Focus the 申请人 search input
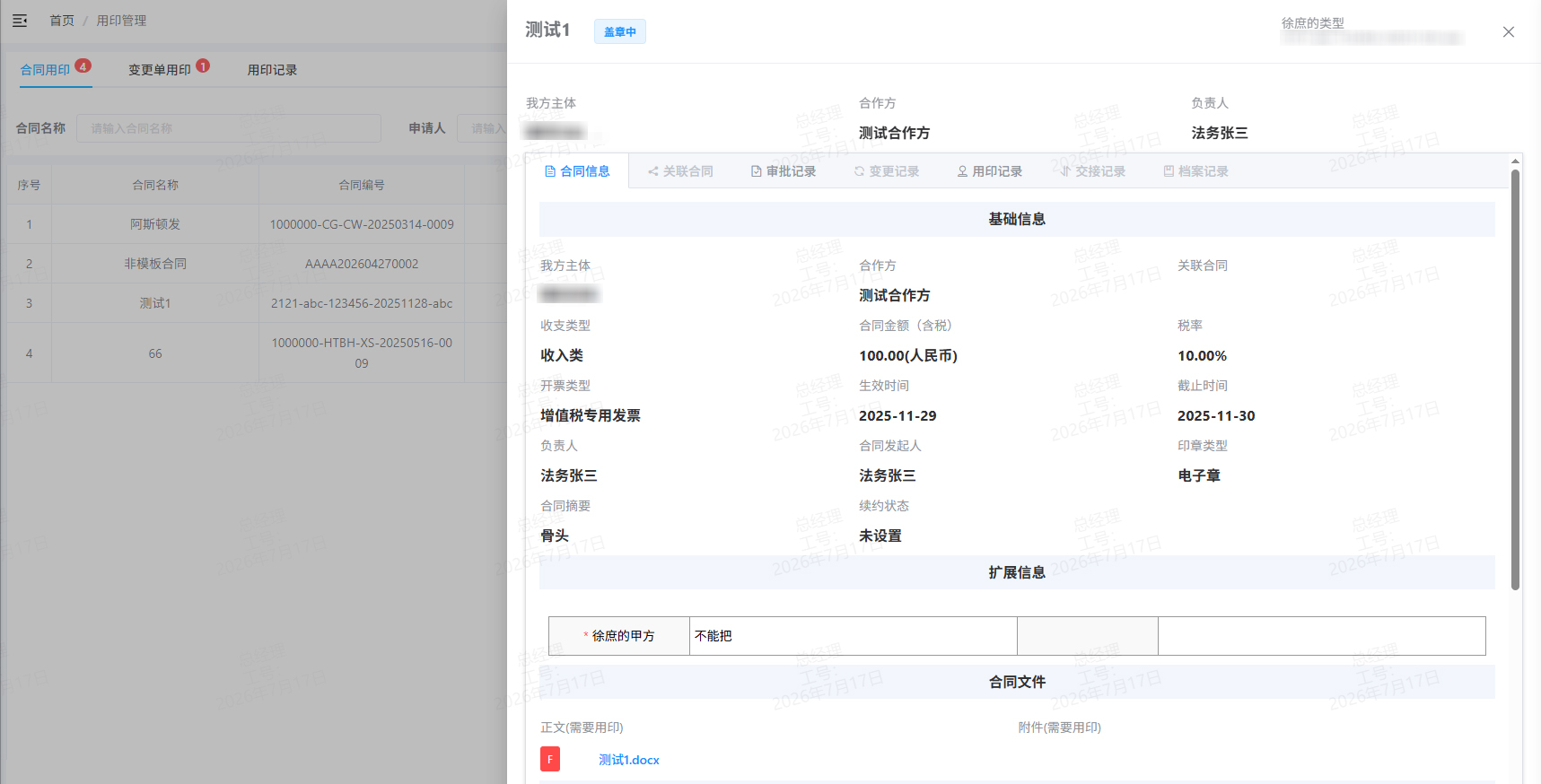The height and width of the screenshot is (784, 1541). (x=483, y=128)
